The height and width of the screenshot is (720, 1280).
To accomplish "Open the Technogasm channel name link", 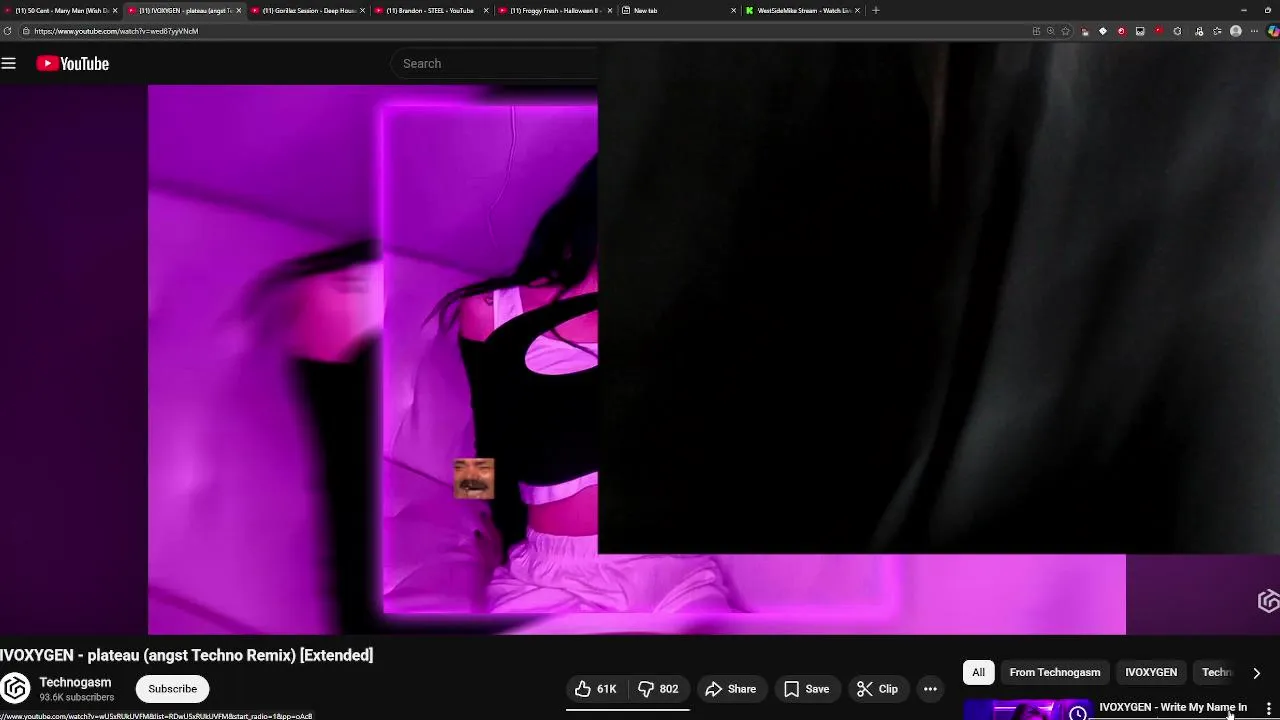I will coord(75,682).
